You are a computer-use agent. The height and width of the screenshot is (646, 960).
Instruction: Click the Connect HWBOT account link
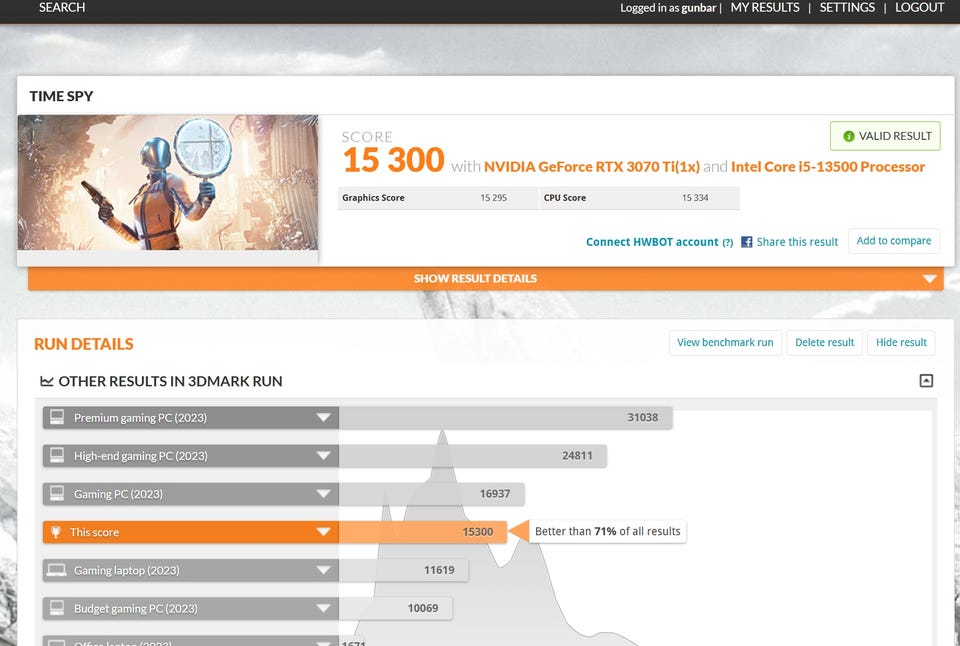(x=652, y=242)
